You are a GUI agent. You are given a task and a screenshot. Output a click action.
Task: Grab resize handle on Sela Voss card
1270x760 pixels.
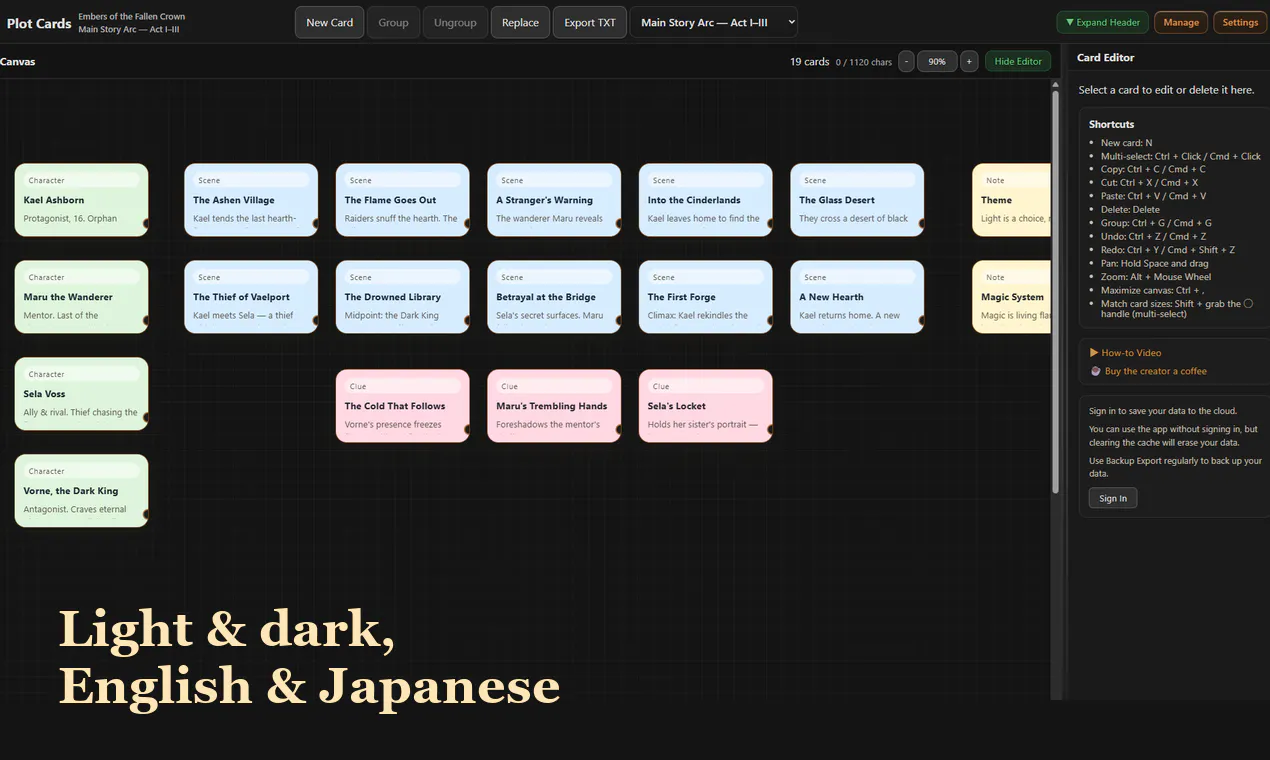click(x=146, y=418)
